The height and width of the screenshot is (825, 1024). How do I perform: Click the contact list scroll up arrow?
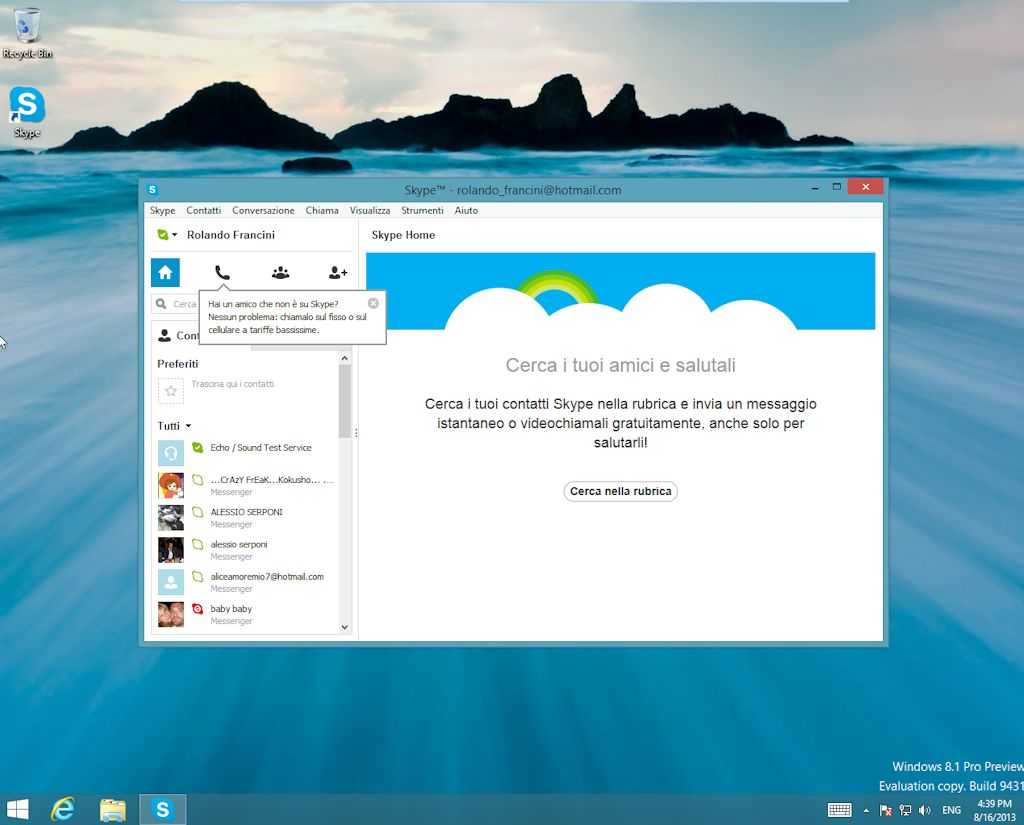click(x=345, y=359)
